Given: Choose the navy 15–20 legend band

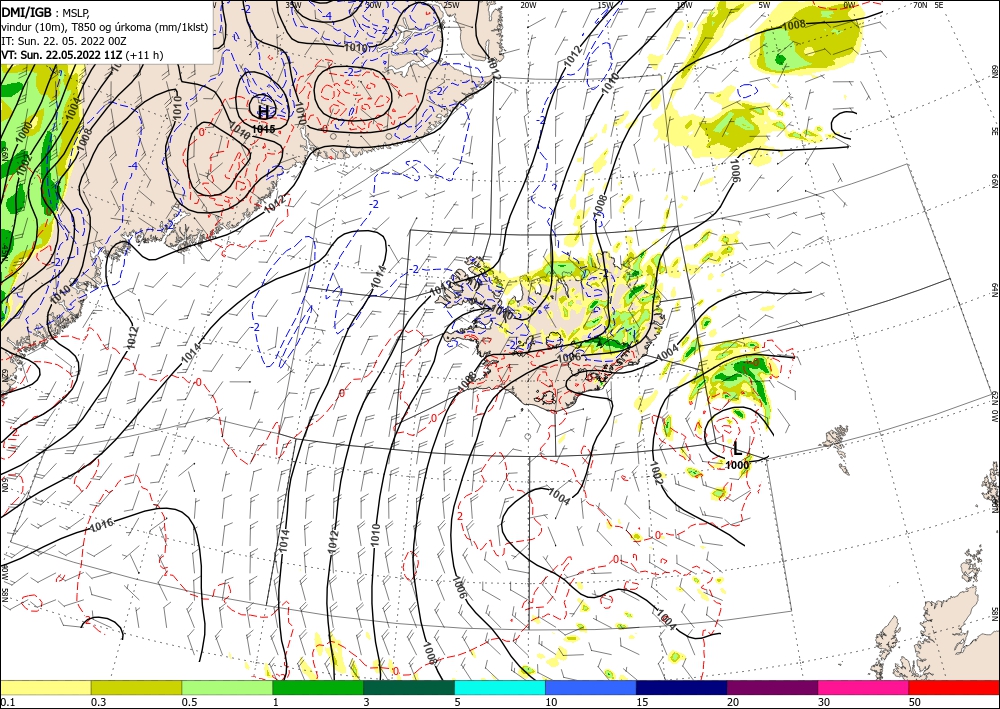Looking at the screenshot, I should tap(682, 687).
